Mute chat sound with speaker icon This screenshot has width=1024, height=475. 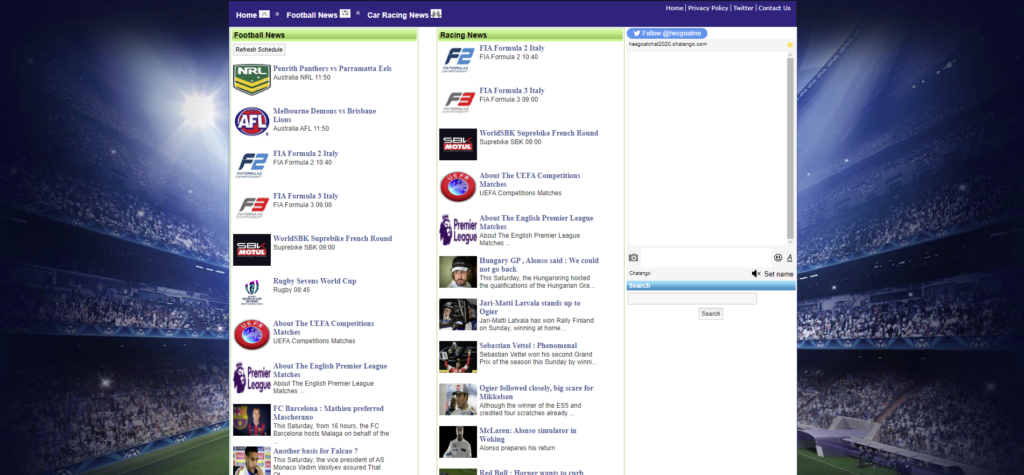[756, 274]
